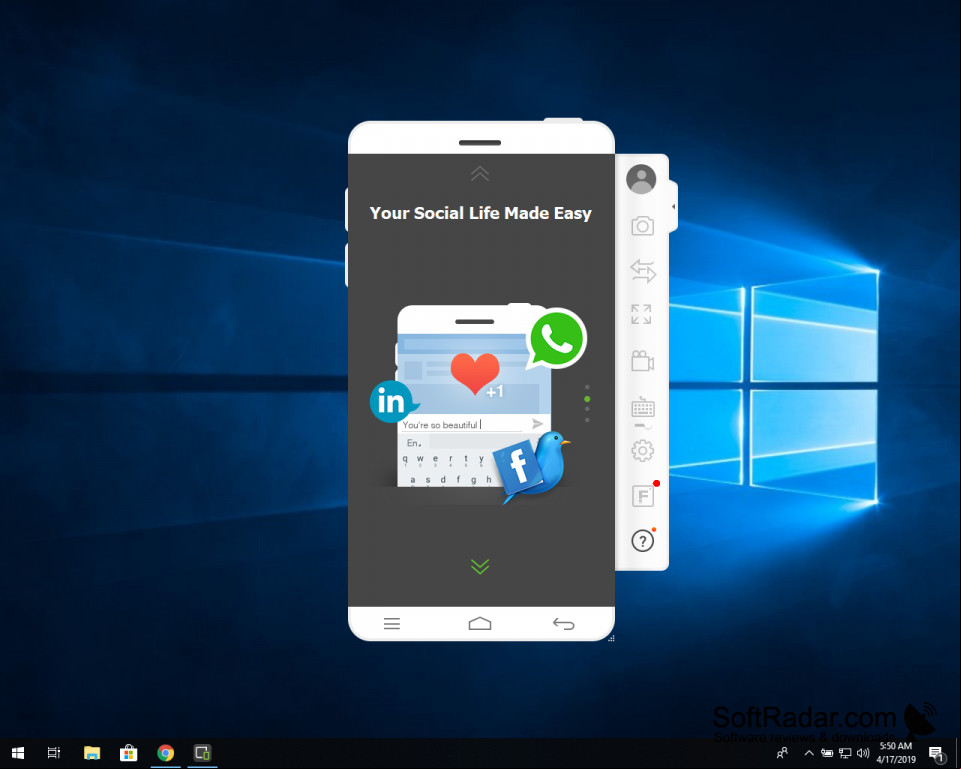Click the battery power icon in the tray
Image resolution: width=961 pixels, height=769 pixels.
click(827, 753)
